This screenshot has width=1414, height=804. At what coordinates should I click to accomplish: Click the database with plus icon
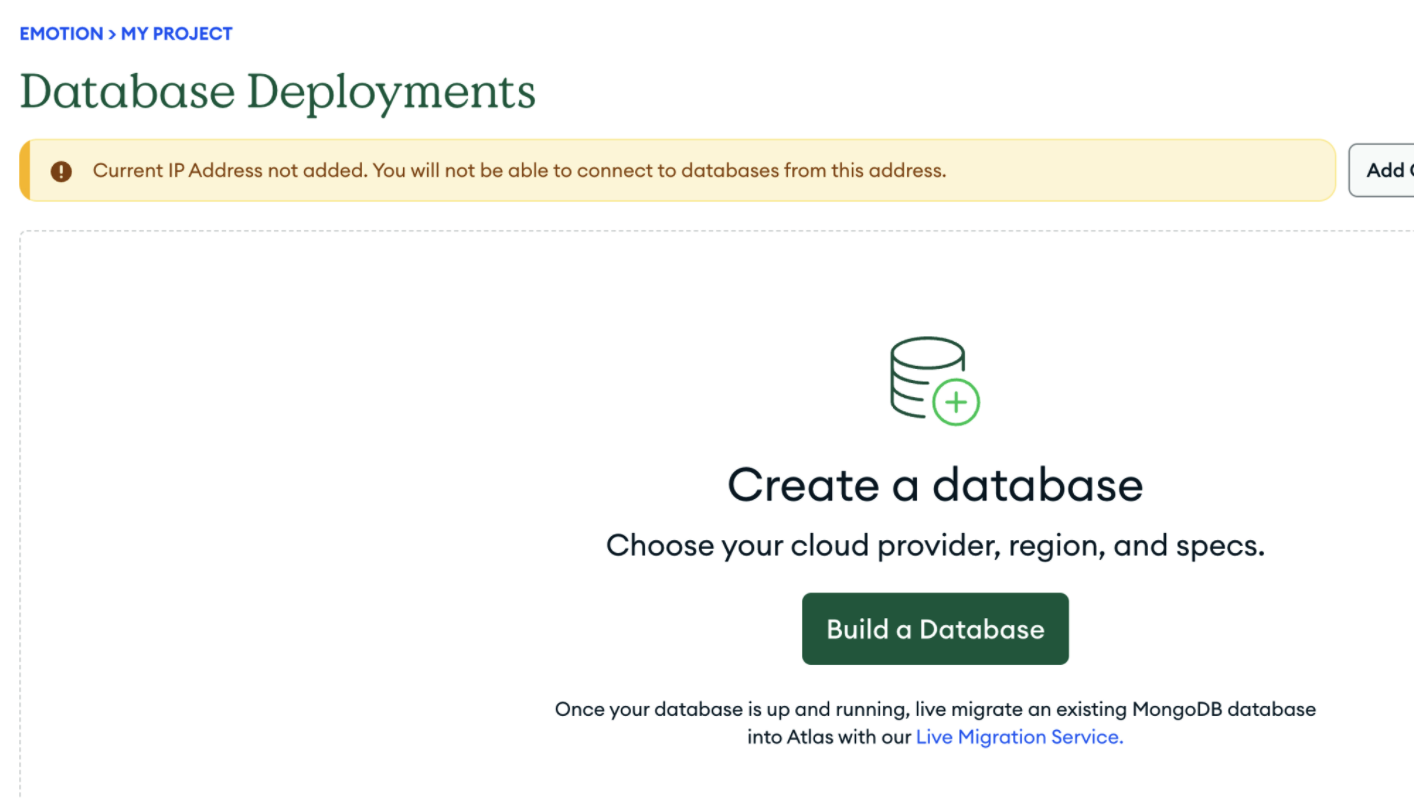(x=935, y=381)
